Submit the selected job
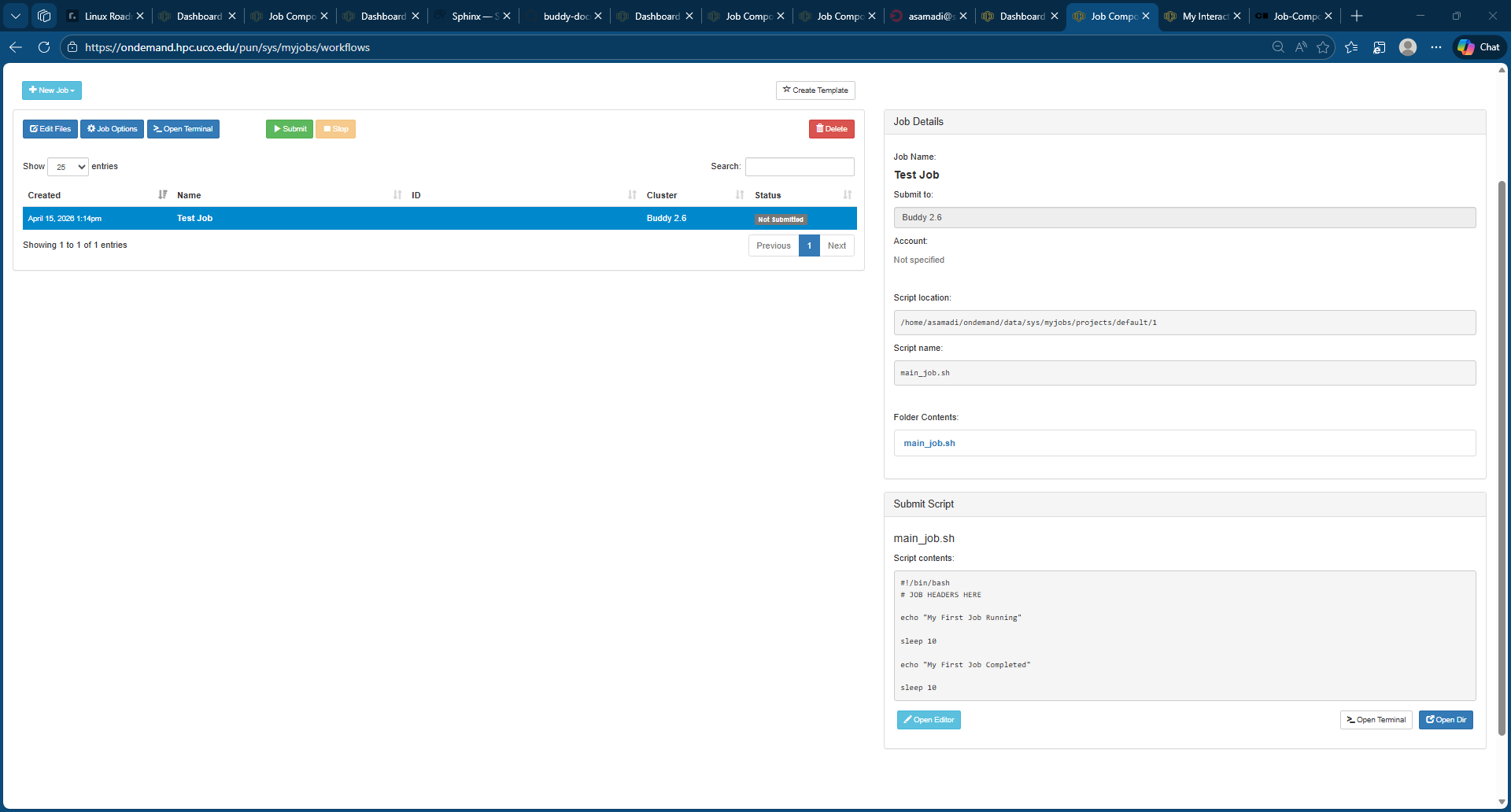This screenshot has height=812, width=1511. pyautogui.click(x=290, y=129)
